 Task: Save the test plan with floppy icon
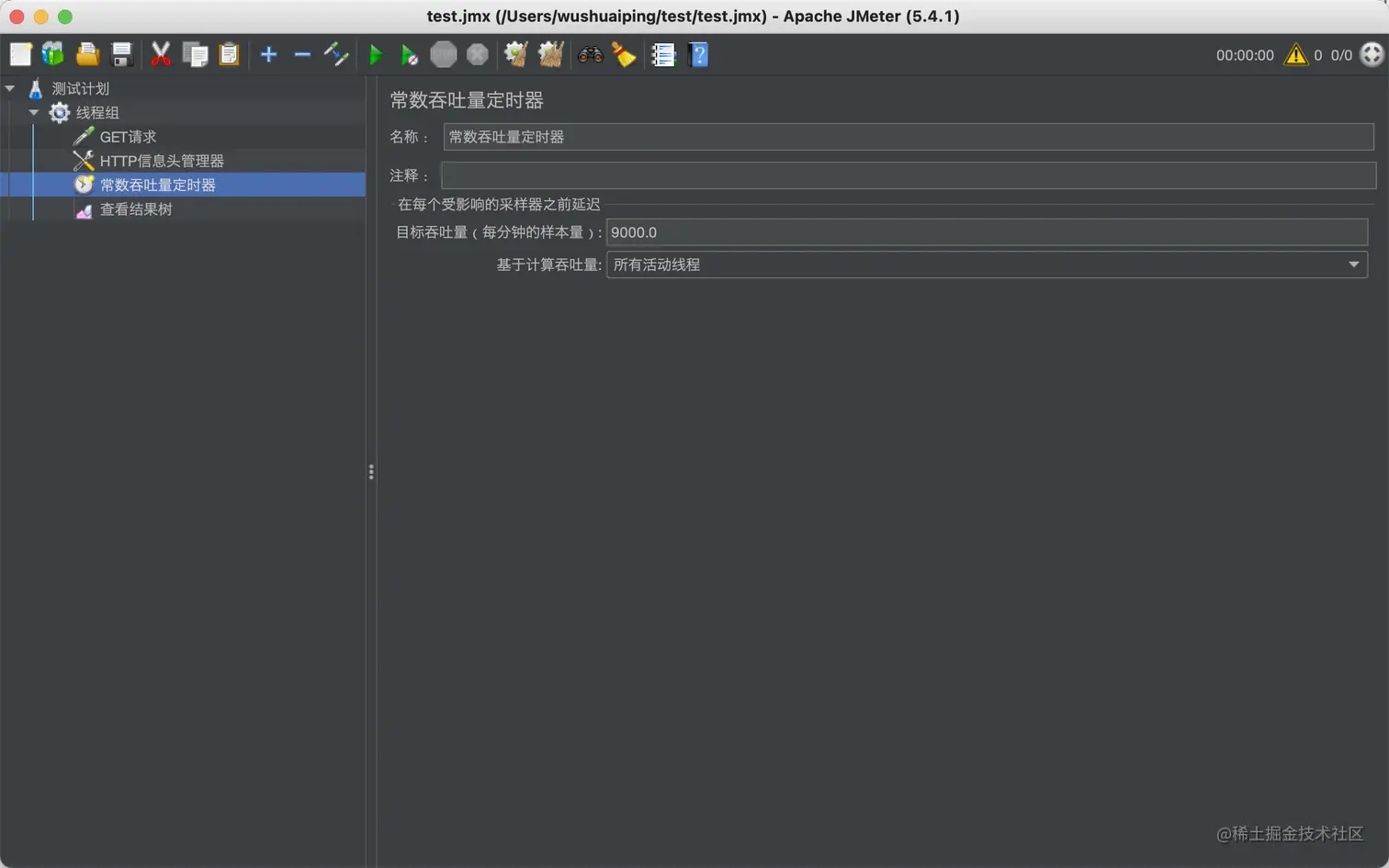coord(121,55)
